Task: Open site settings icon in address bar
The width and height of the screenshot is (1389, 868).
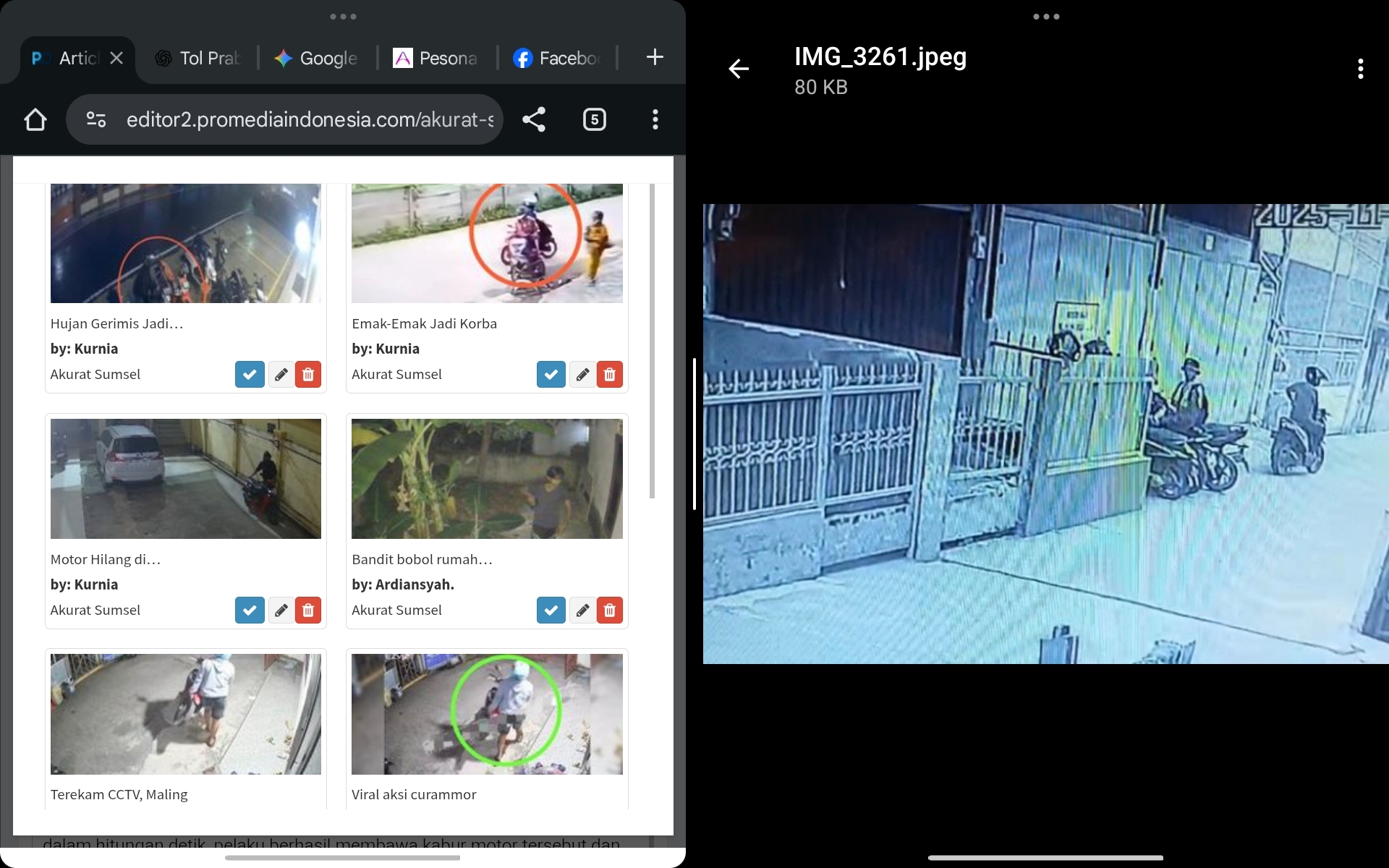Action: pos(96,119)
